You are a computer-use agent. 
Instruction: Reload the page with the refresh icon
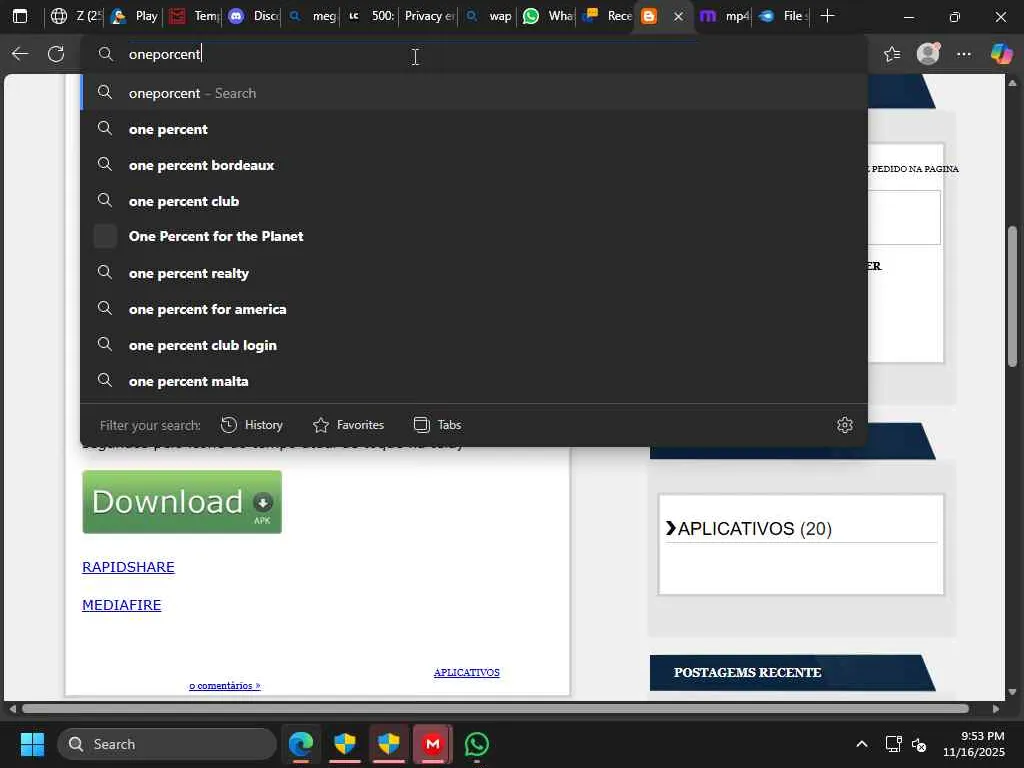(56, 54)
